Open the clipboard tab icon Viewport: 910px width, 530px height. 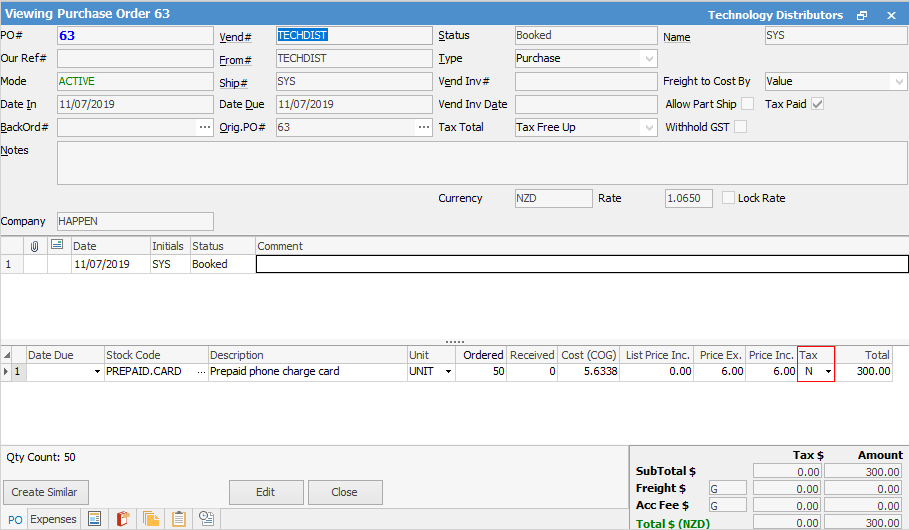point(179,519)
